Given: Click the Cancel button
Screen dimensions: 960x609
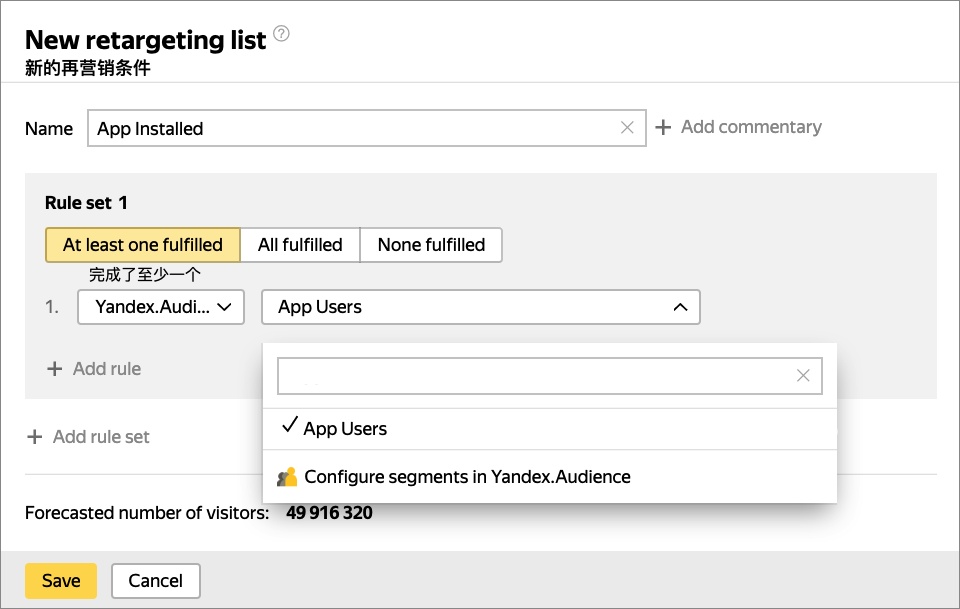Looking at the screenshot, I should pos(156,581).
